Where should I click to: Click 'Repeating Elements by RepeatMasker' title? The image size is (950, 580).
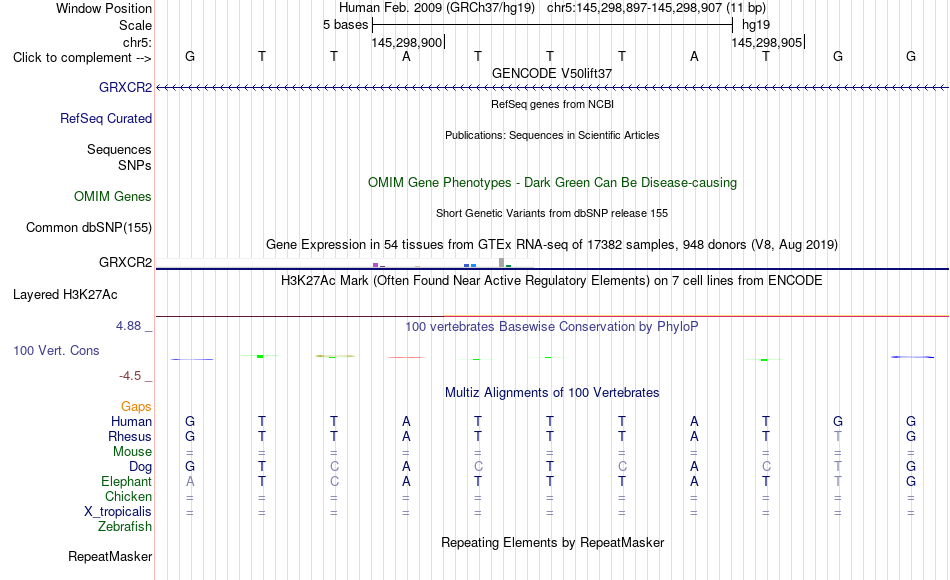click(553, 542)
